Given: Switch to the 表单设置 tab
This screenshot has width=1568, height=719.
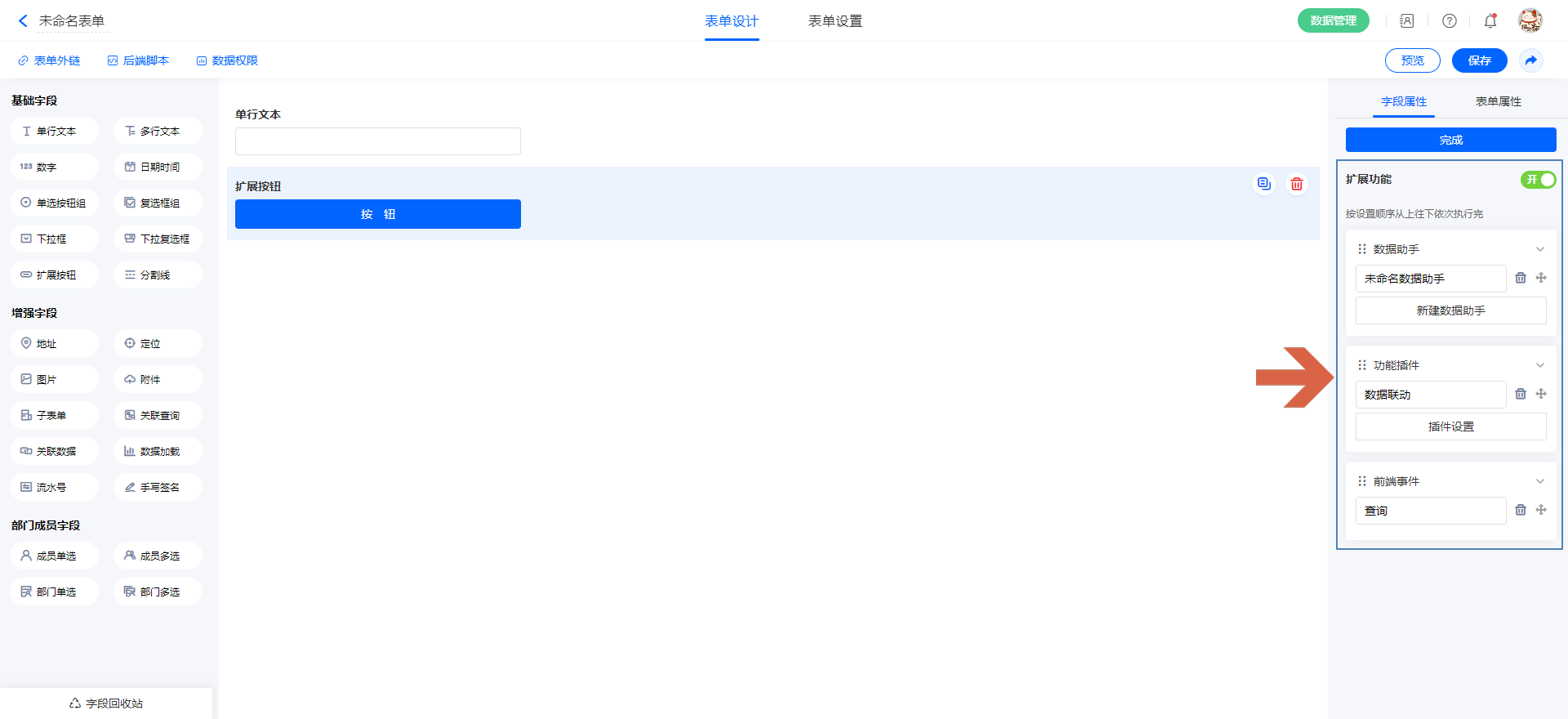Looking at the screenshot, I should [x=835, y=21].
